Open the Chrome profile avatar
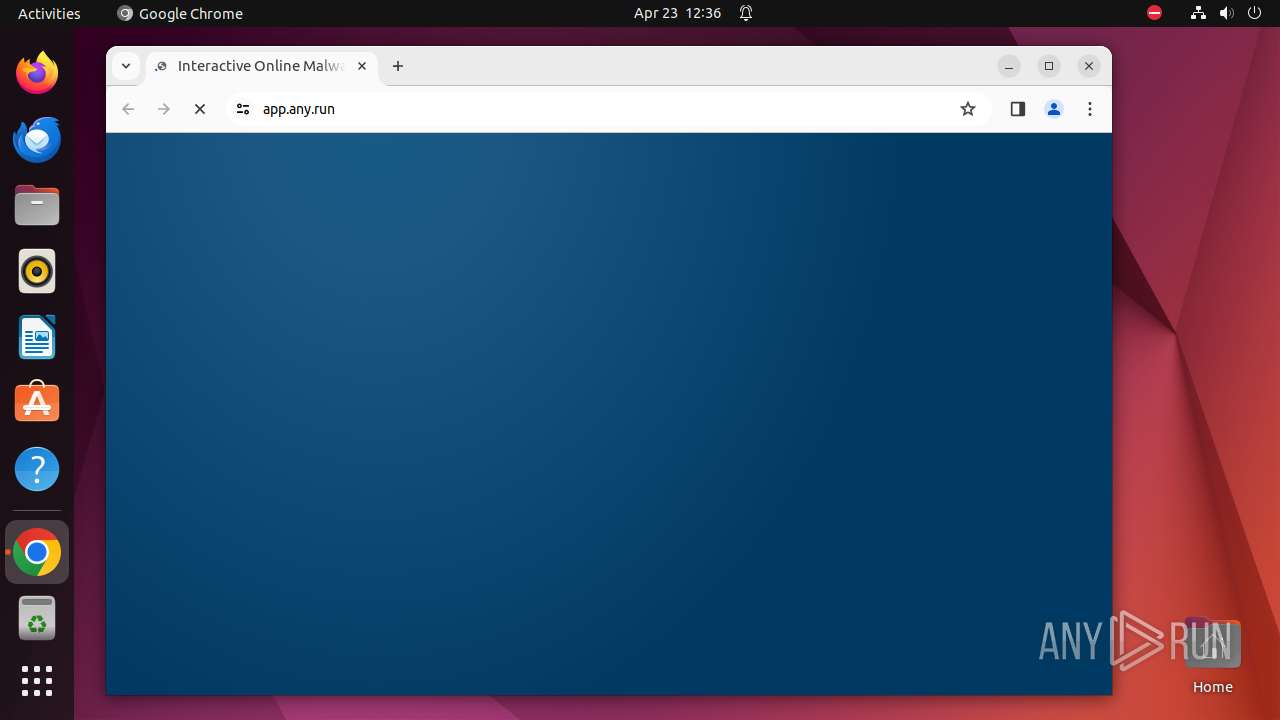The image size is (1280, 720). pyautogui.click(x=1054, y=109)
